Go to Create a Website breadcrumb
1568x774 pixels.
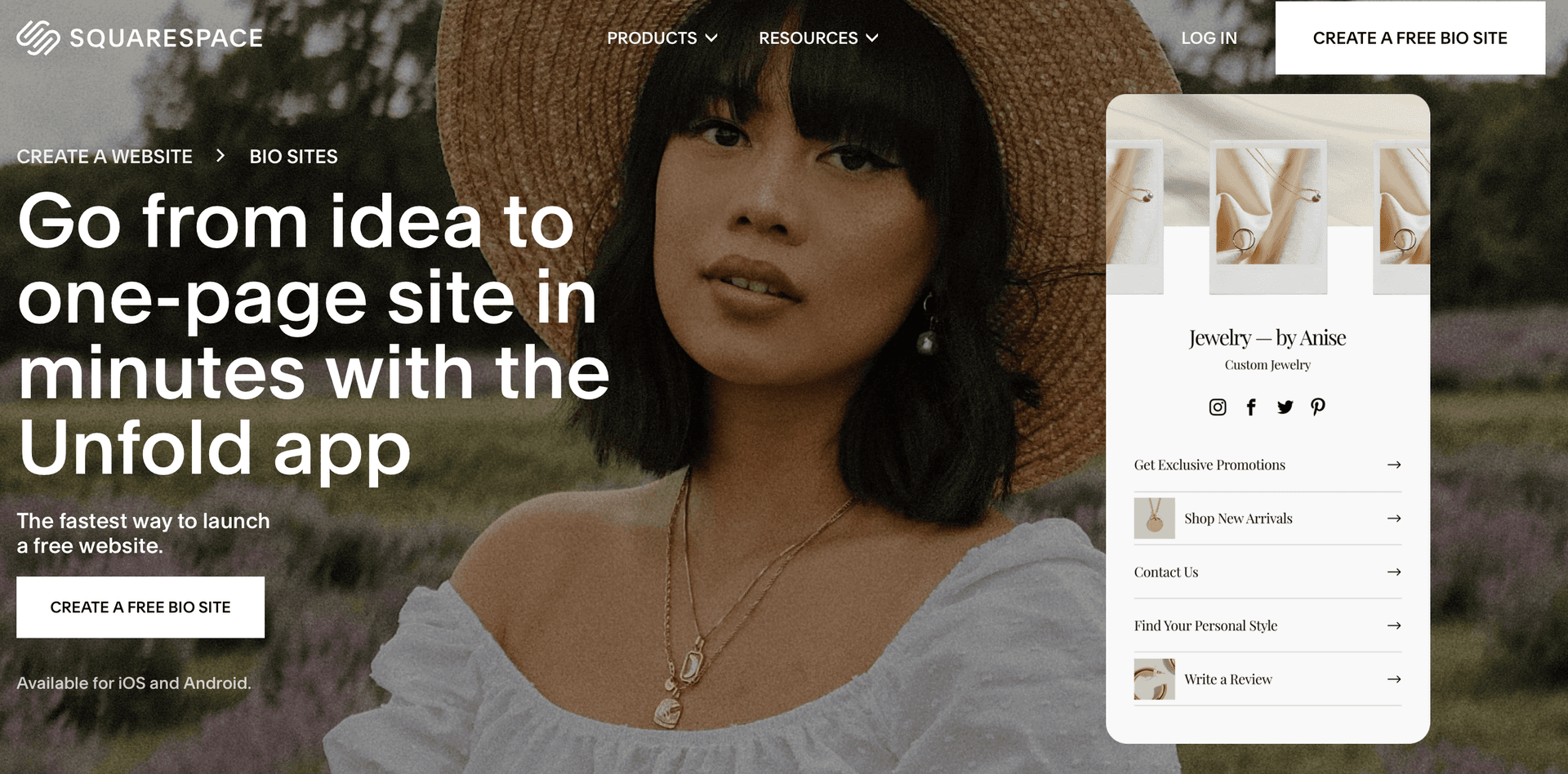105,156
